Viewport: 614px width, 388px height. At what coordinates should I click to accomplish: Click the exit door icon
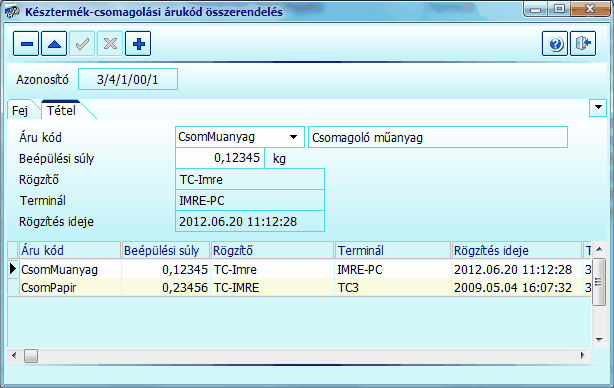pos(583,43)
